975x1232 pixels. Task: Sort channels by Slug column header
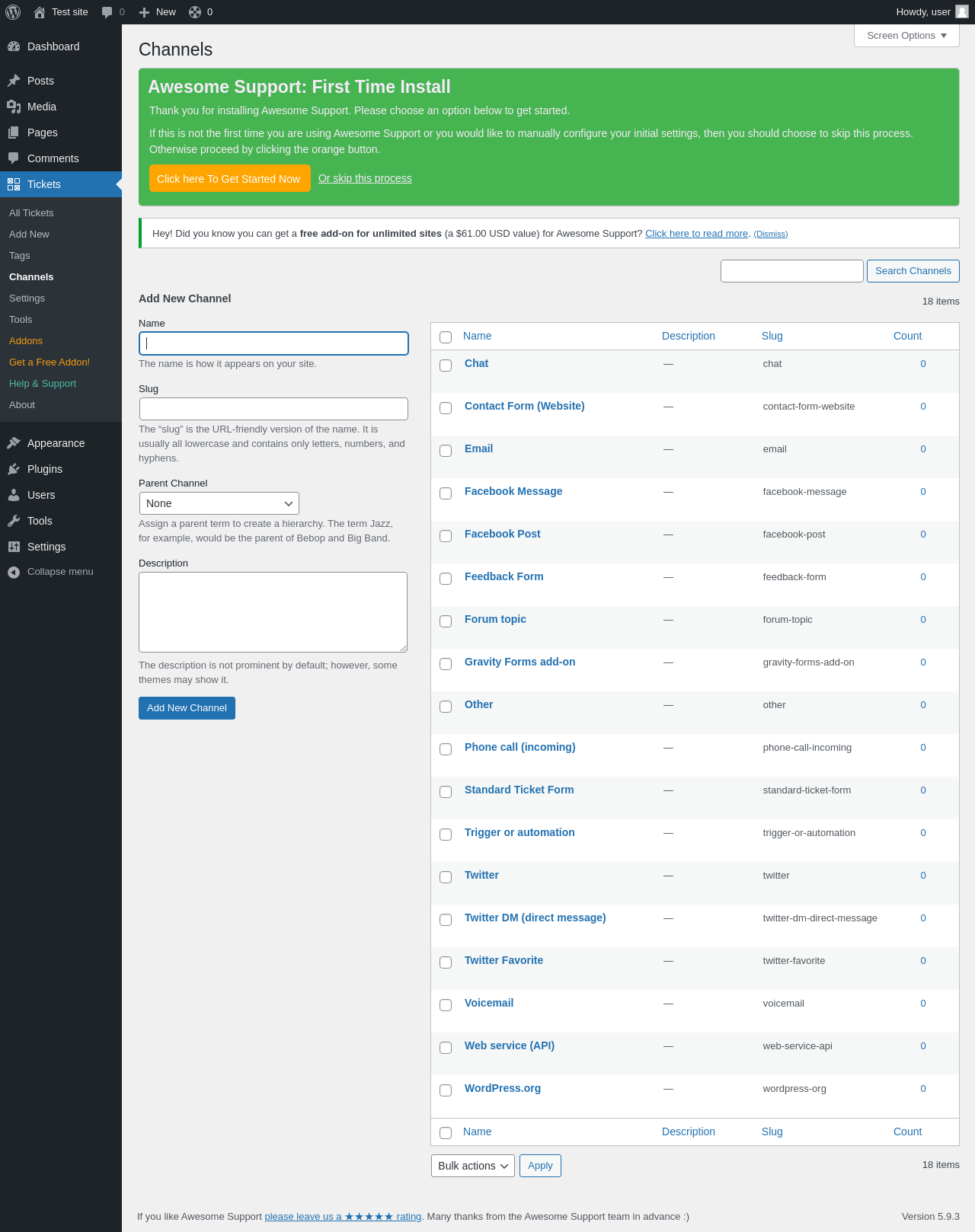[772, 336]
